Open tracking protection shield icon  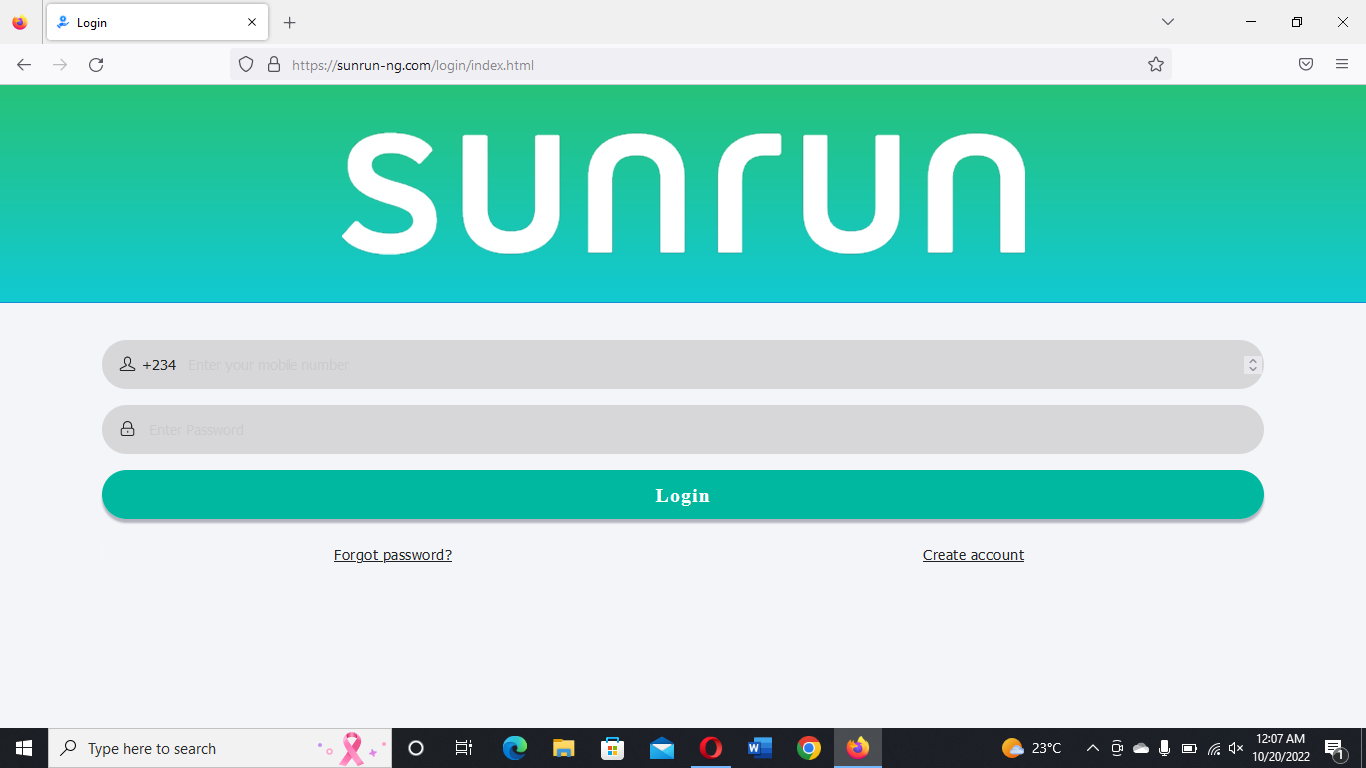click(246, 65)
